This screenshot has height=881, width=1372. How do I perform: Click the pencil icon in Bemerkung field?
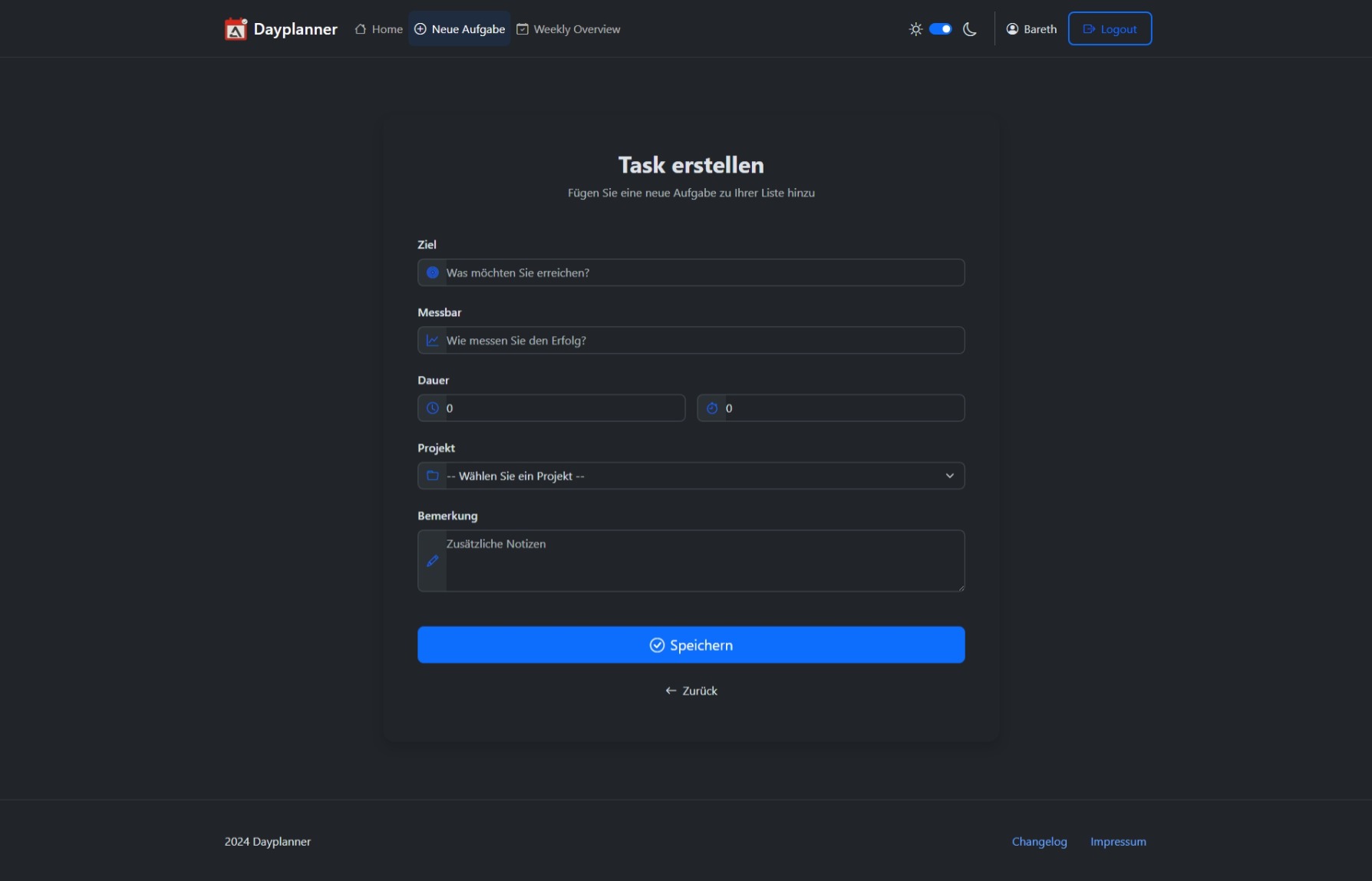[x=433, y=561]
